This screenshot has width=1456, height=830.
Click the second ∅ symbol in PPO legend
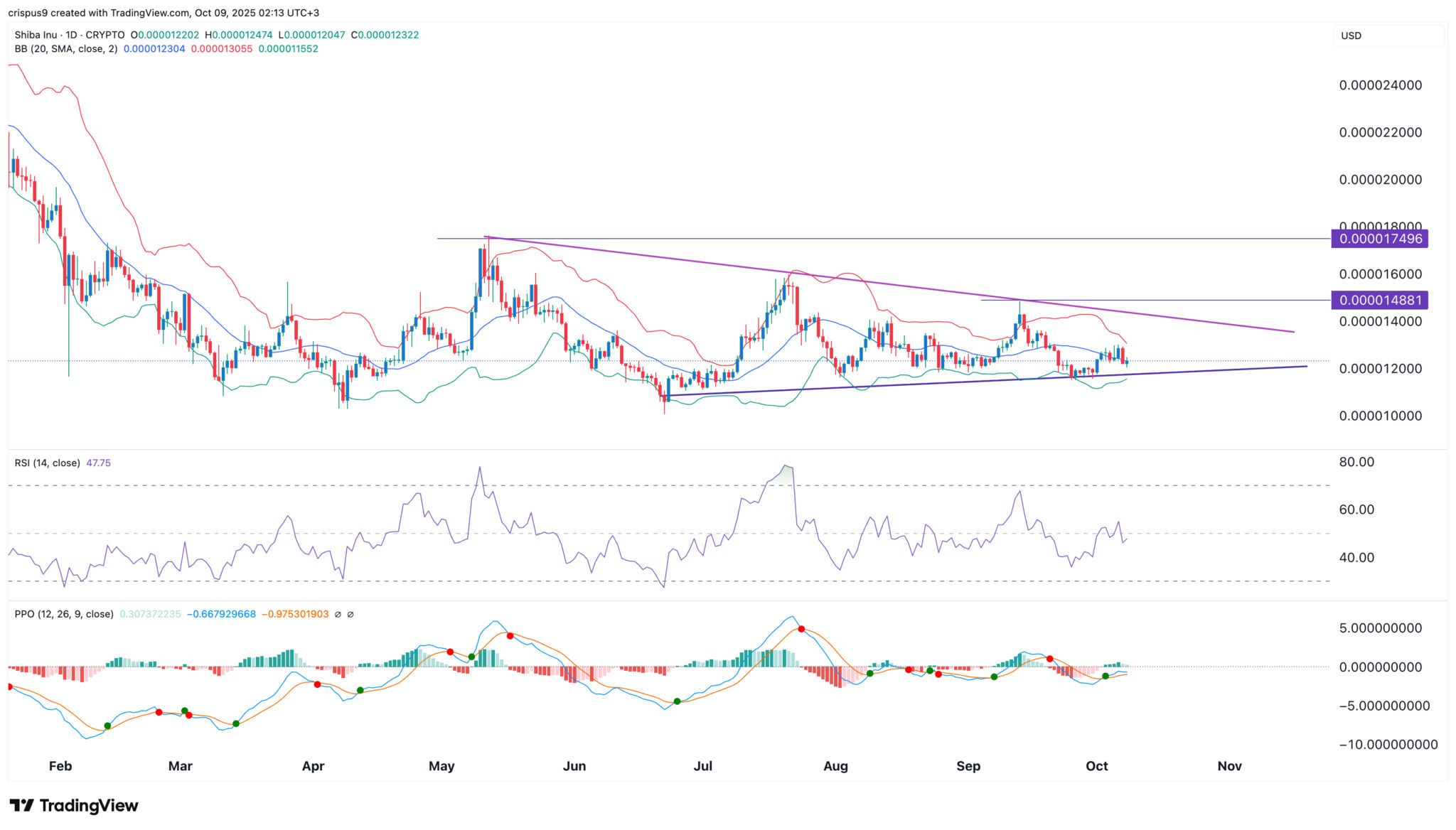(350, 614)
